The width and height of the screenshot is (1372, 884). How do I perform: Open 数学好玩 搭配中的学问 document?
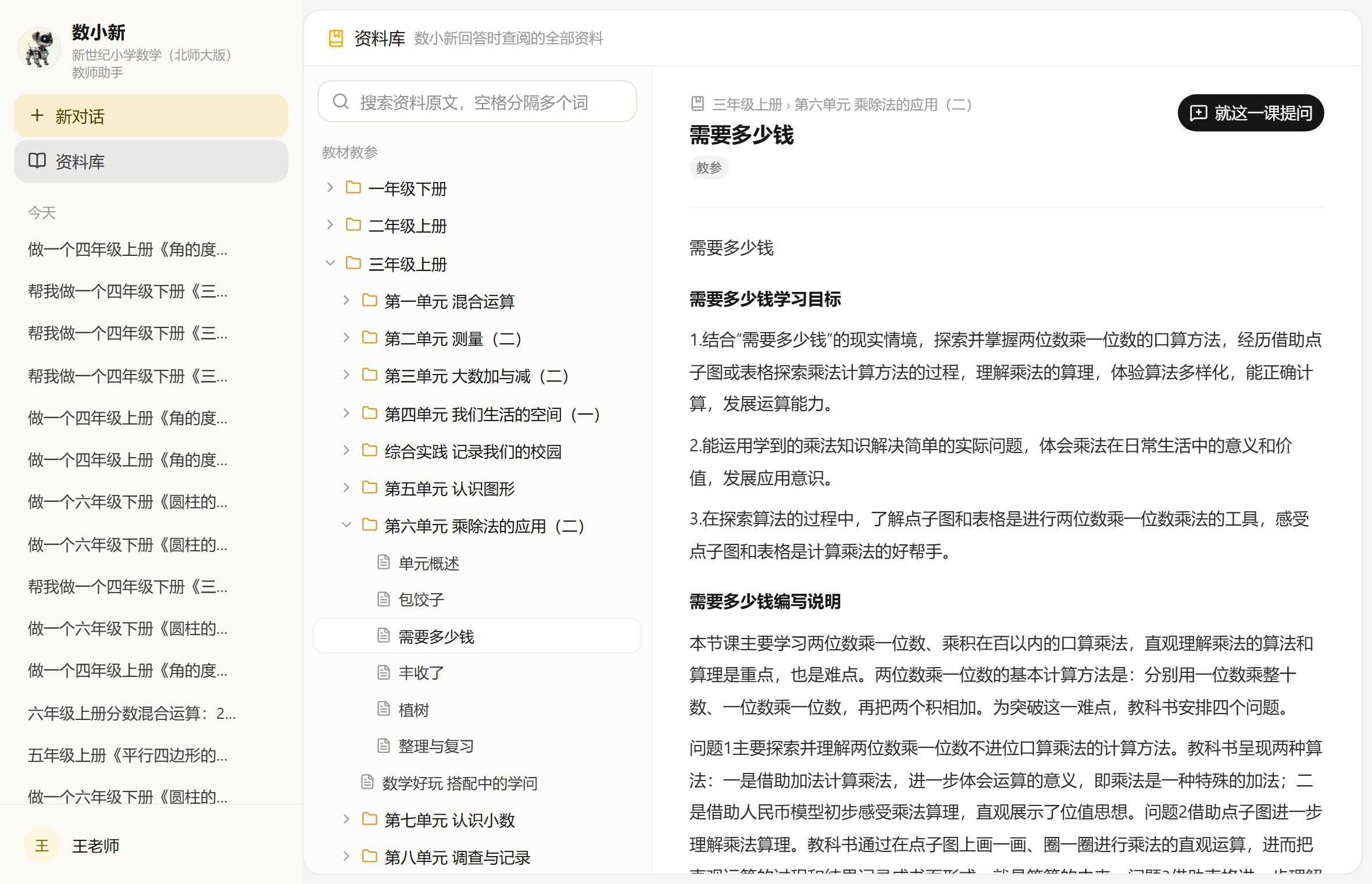pos(459,783)
